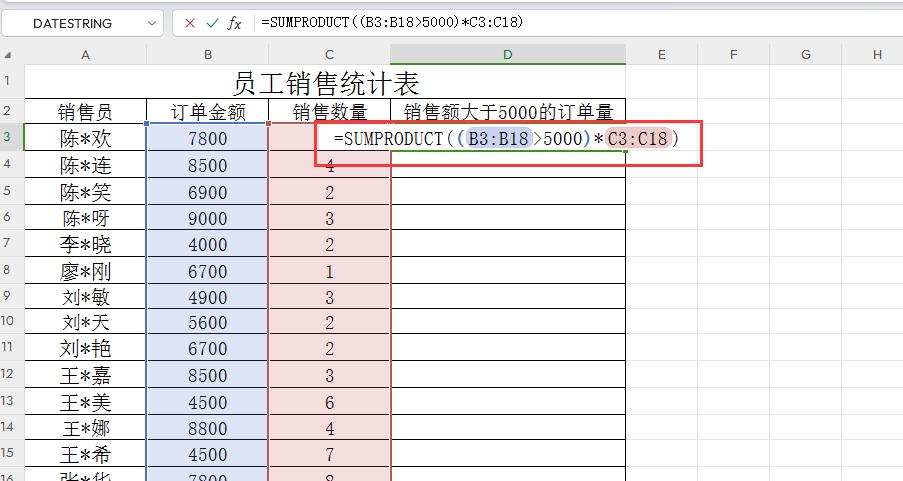903x481 pixels.
Task: Click the cell containing 廖*刚
Action: (x=85, y=271)
